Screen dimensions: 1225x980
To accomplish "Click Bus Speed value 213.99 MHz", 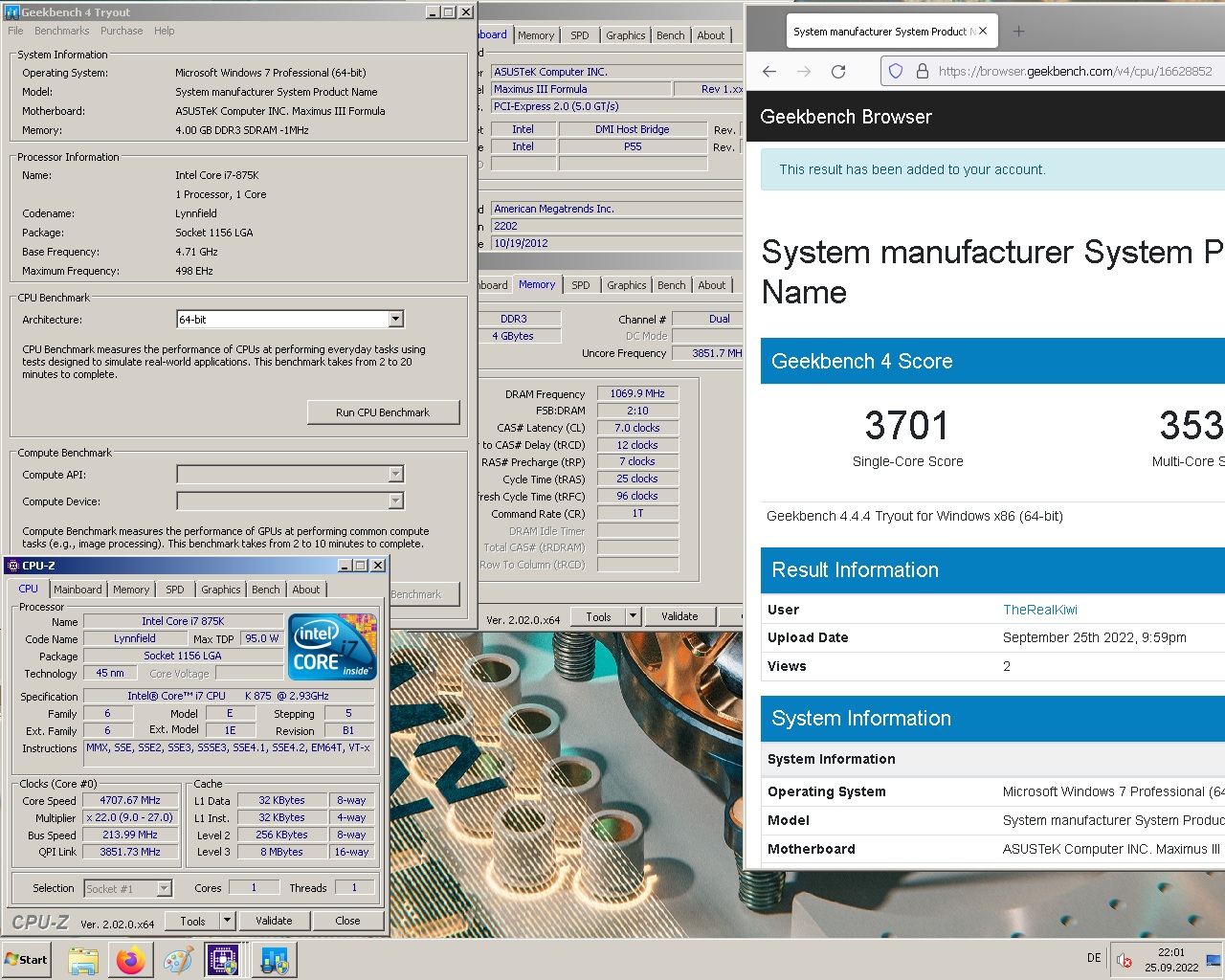I will [x=130, y=835].
